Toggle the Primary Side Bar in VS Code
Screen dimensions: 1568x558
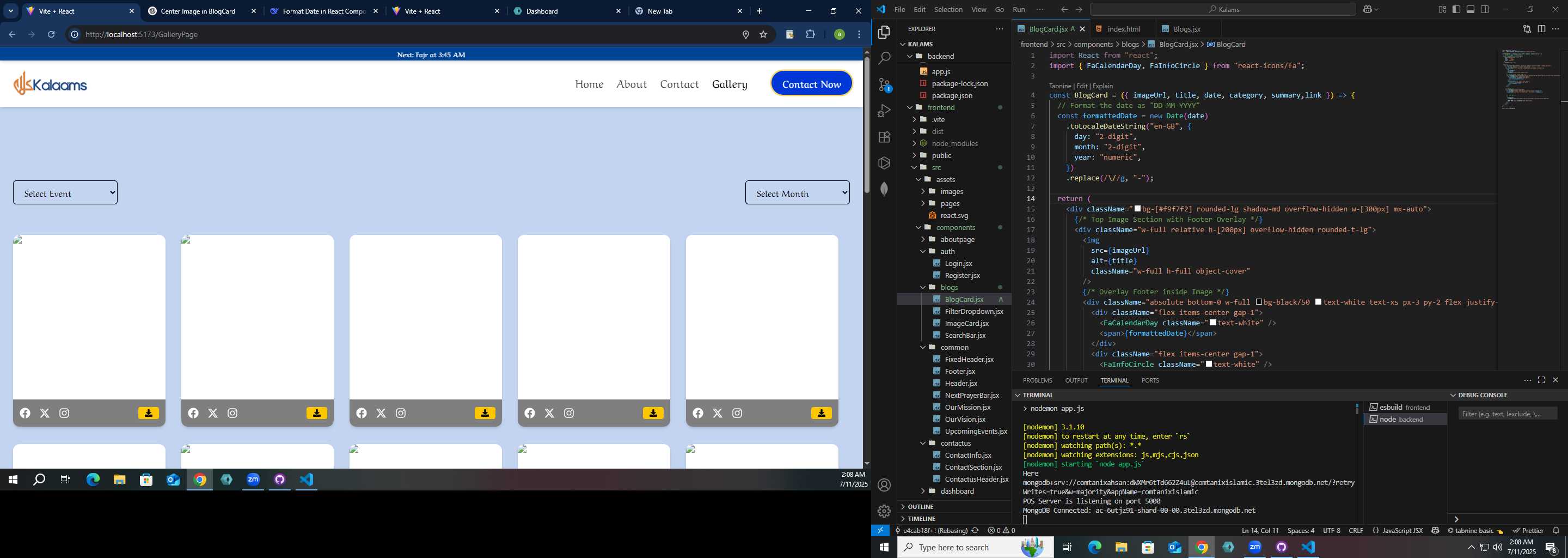click(1456, 10)
